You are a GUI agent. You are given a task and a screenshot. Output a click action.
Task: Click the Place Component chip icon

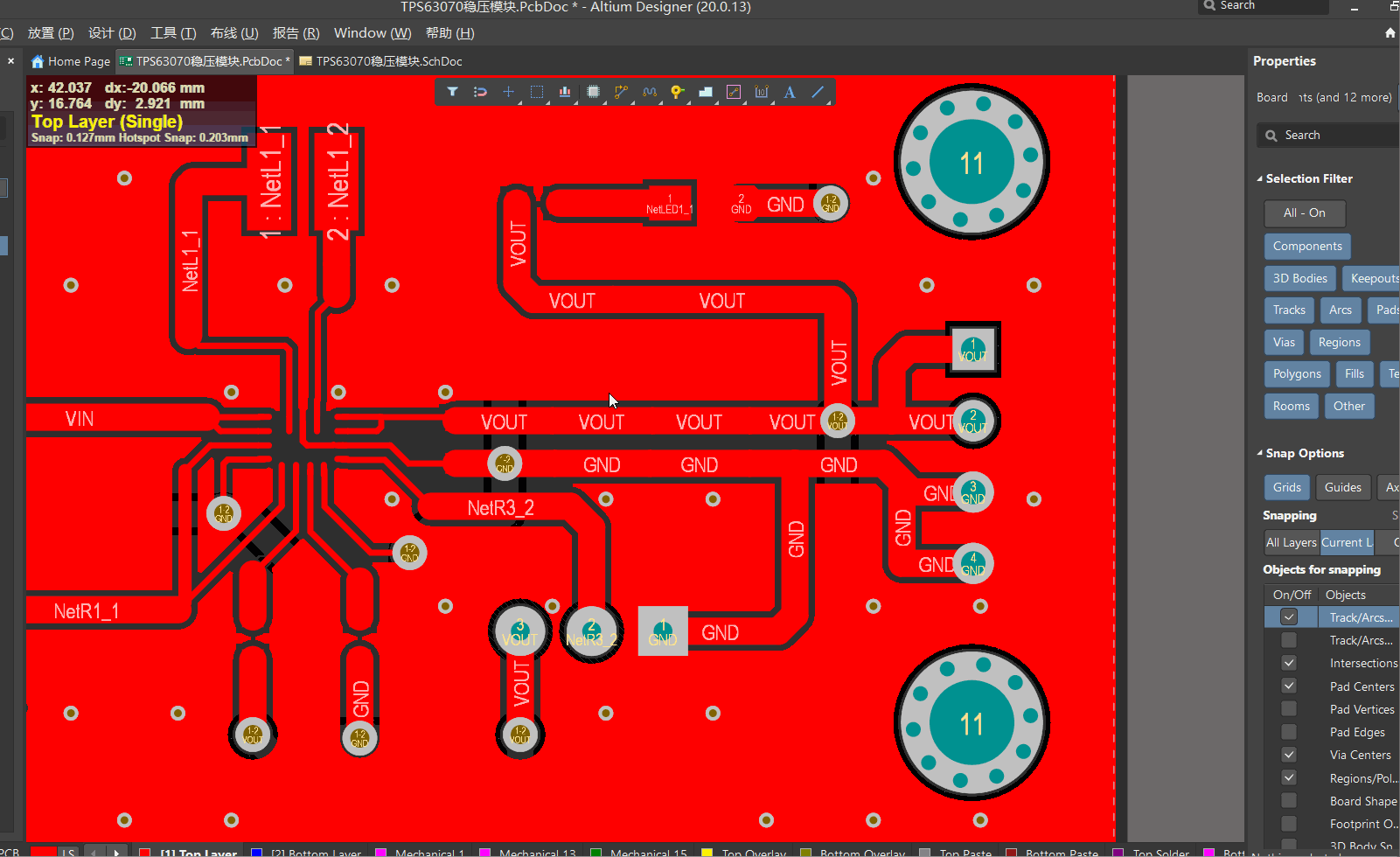point(593,92)
